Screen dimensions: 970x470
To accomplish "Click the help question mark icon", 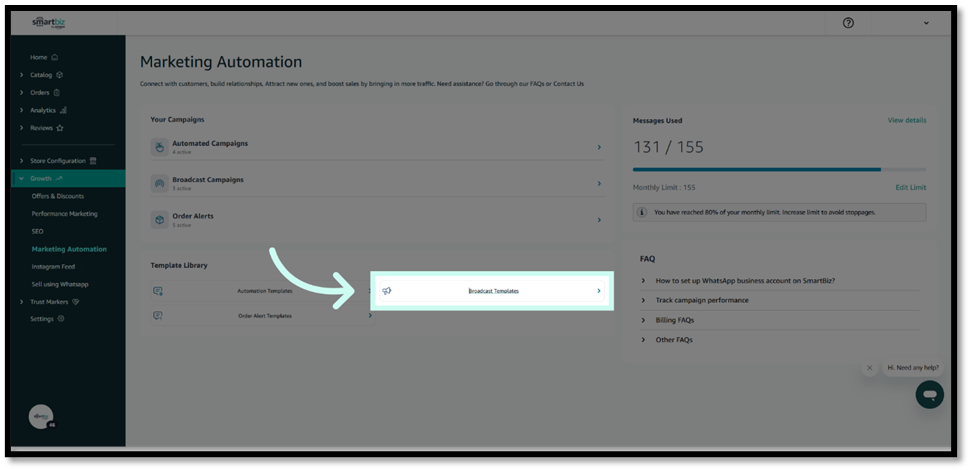I will pyautogui.click(x=848, y=23).
